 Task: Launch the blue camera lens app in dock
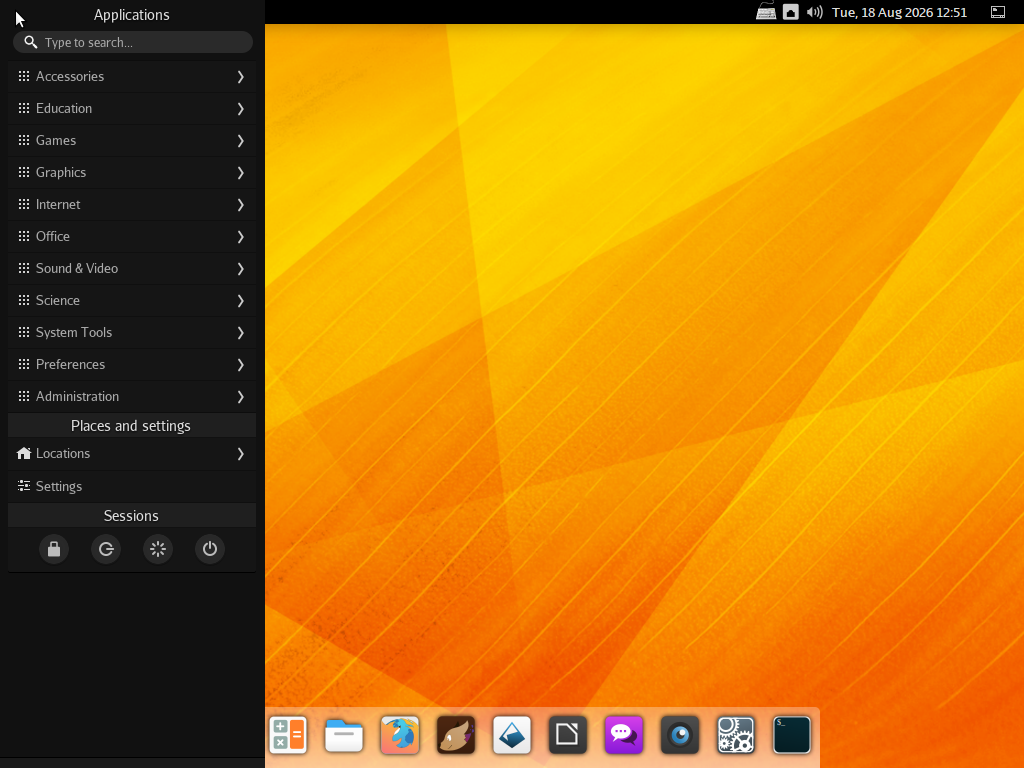[680, 735]
